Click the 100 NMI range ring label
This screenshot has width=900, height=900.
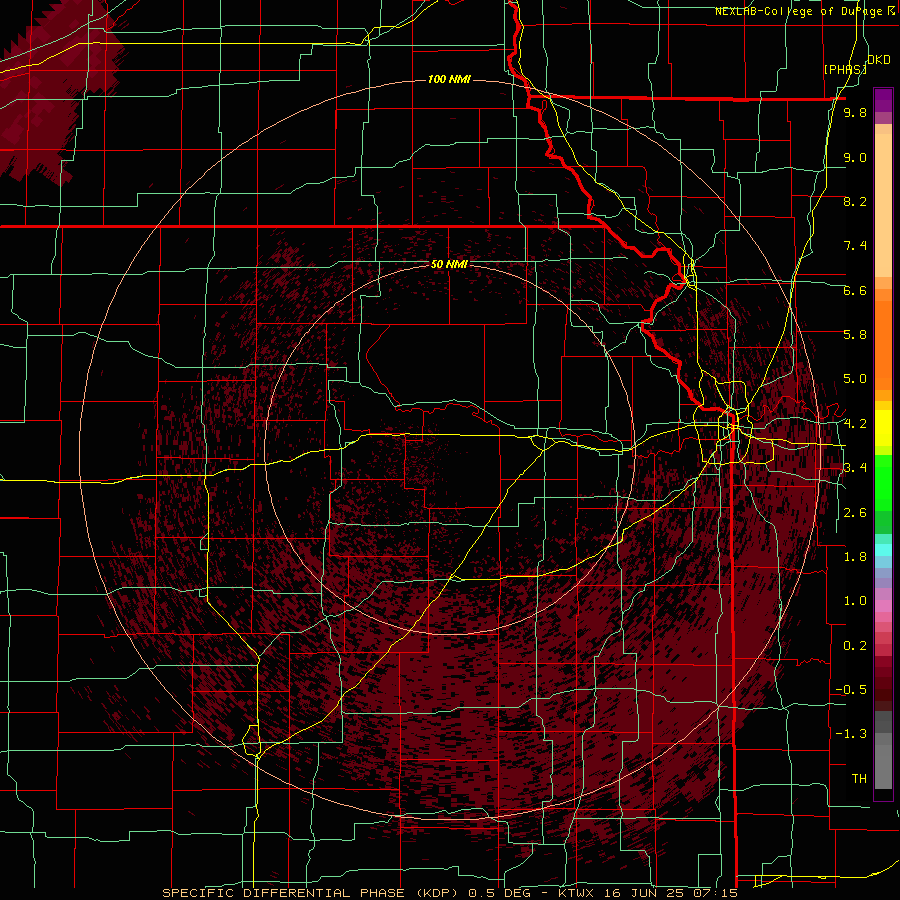[449, 79]
